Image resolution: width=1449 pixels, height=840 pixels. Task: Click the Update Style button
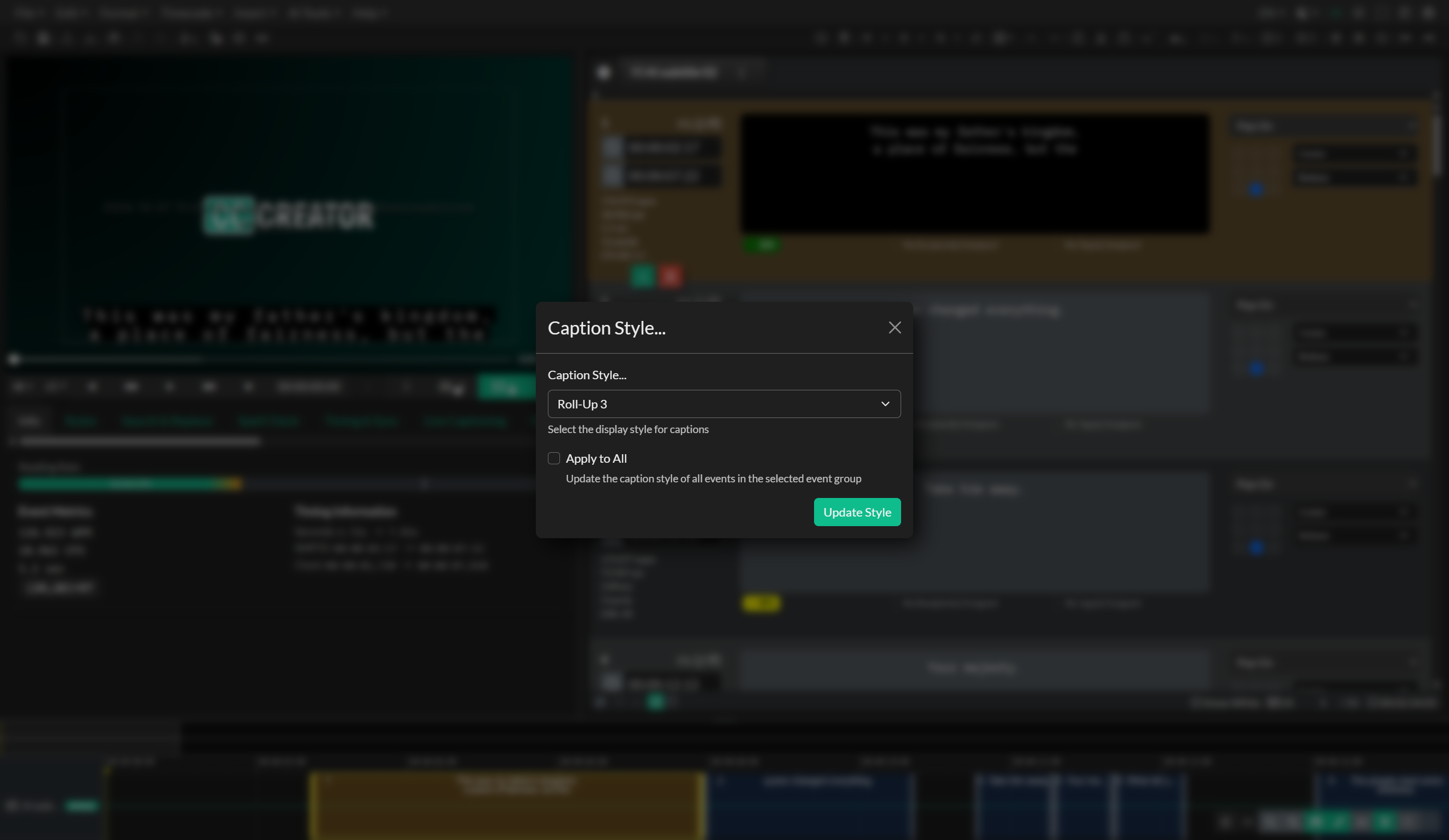(x=857, y=512)
